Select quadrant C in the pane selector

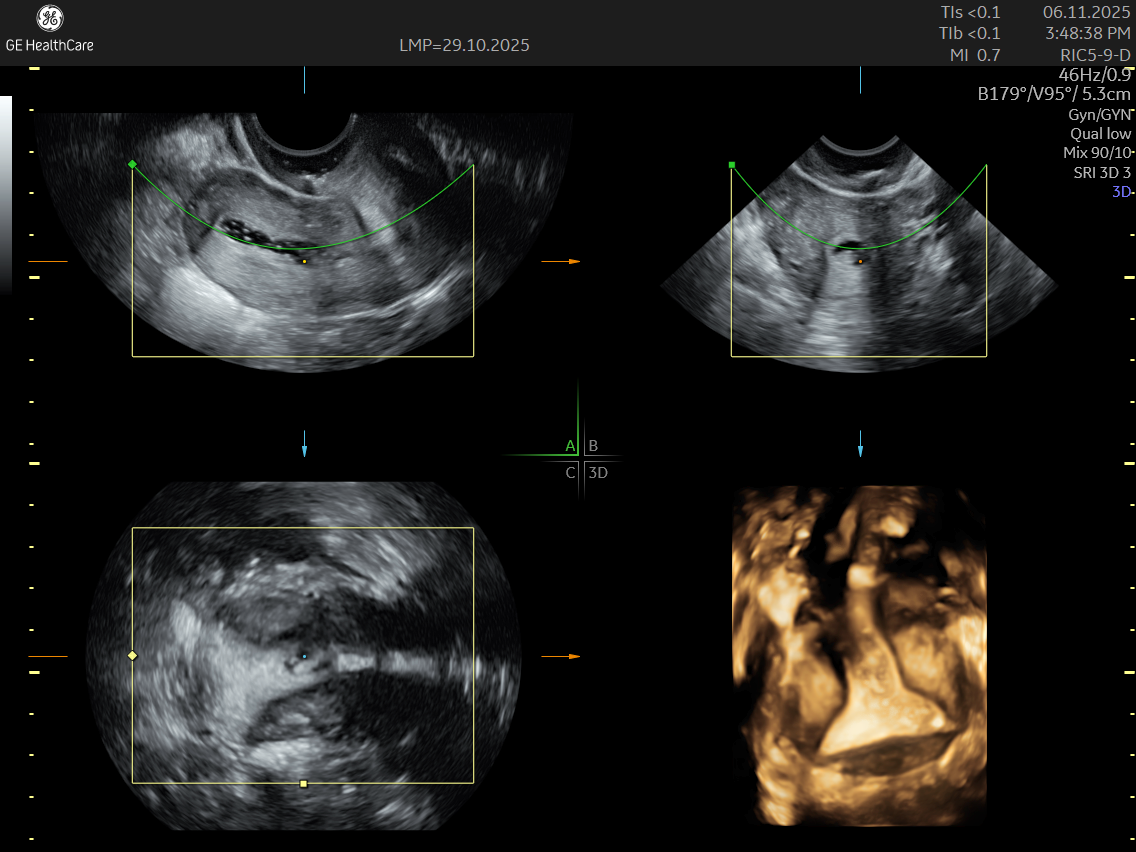tap(570, 473)
